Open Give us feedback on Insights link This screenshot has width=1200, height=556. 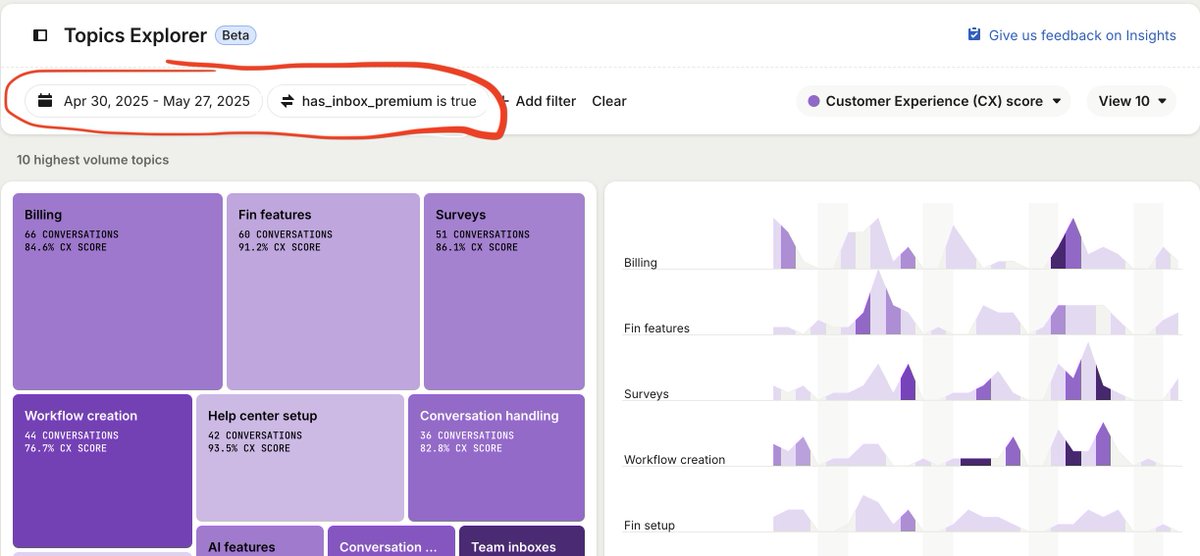point(1082,35)
